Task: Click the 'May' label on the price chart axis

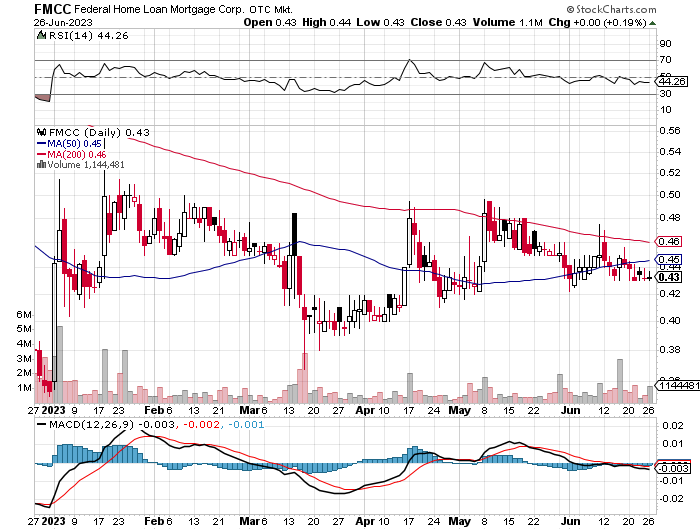Action: click(x=459, y=410)
